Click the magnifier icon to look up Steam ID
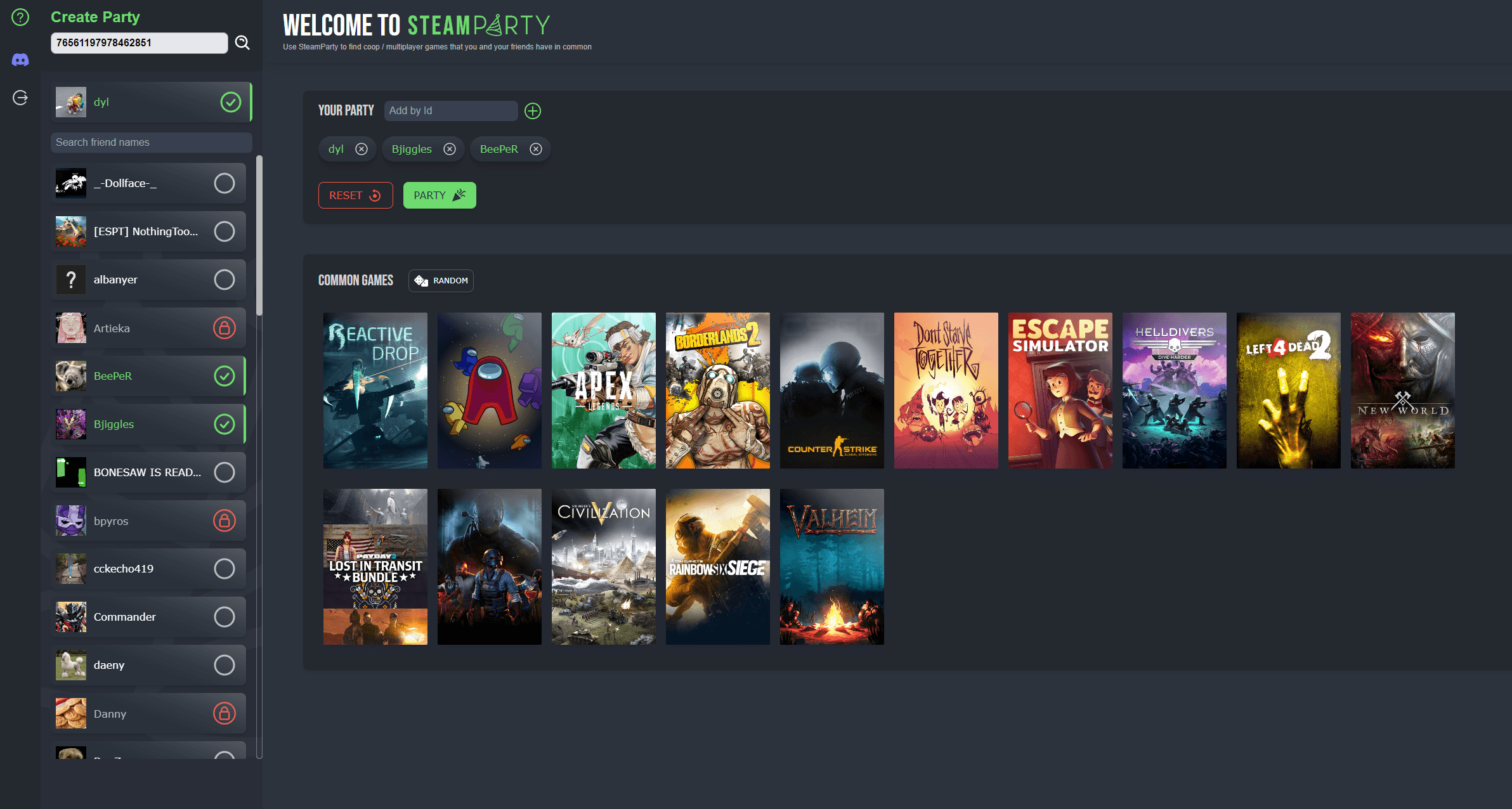This screenshot has height=809, width=1512. point(242,42)
